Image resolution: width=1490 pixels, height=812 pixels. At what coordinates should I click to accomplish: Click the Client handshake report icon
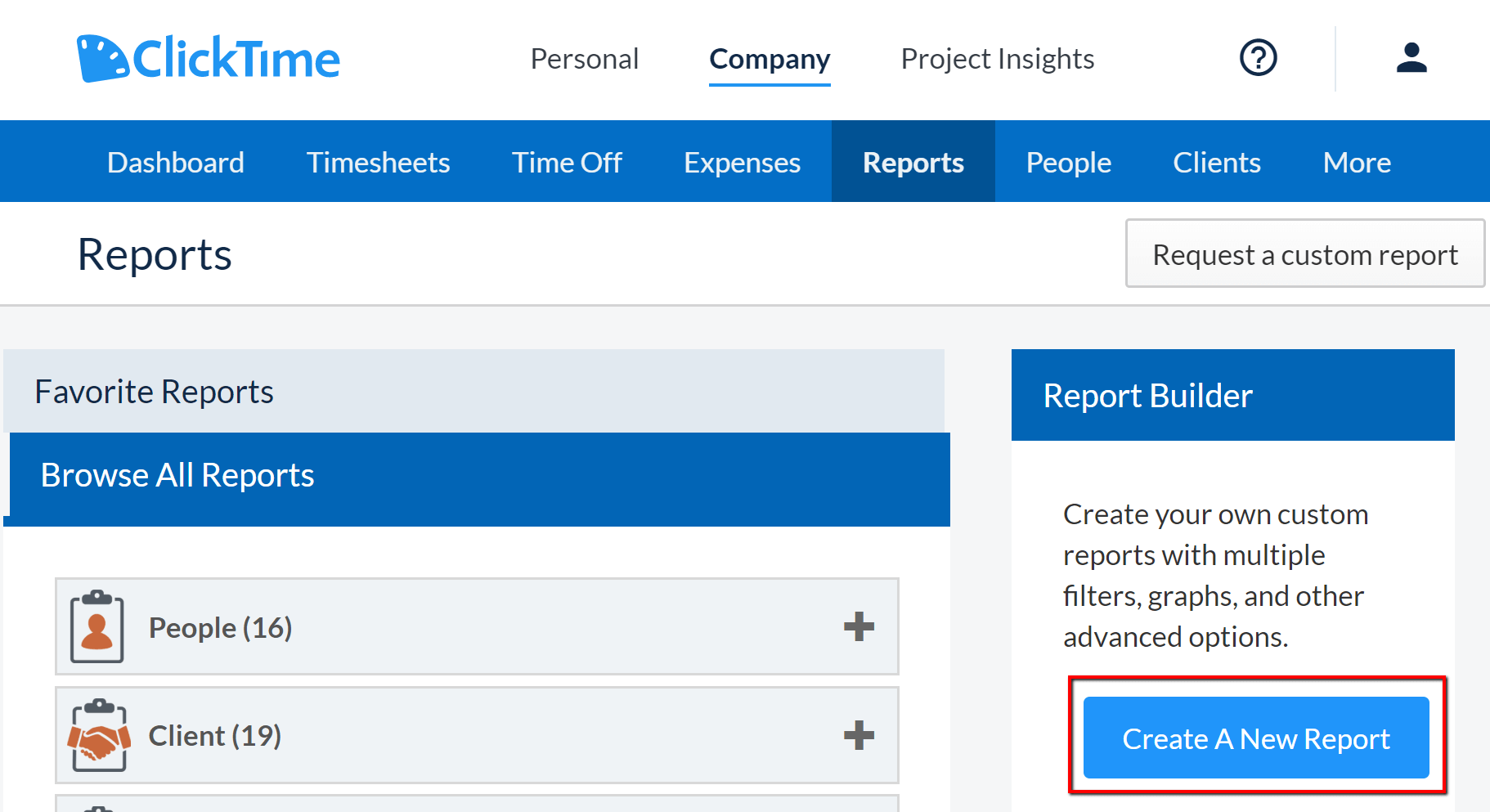tap(100, 735)
